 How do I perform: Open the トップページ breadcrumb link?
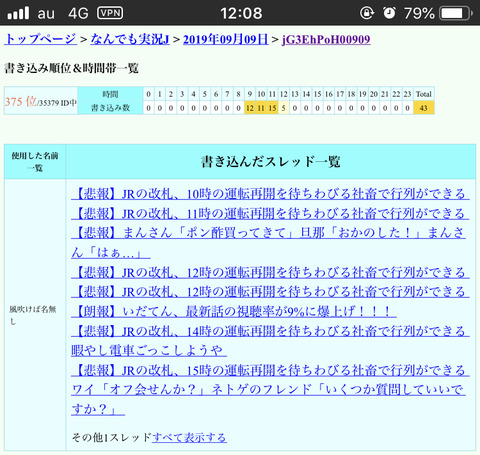[x=40, y=39]
